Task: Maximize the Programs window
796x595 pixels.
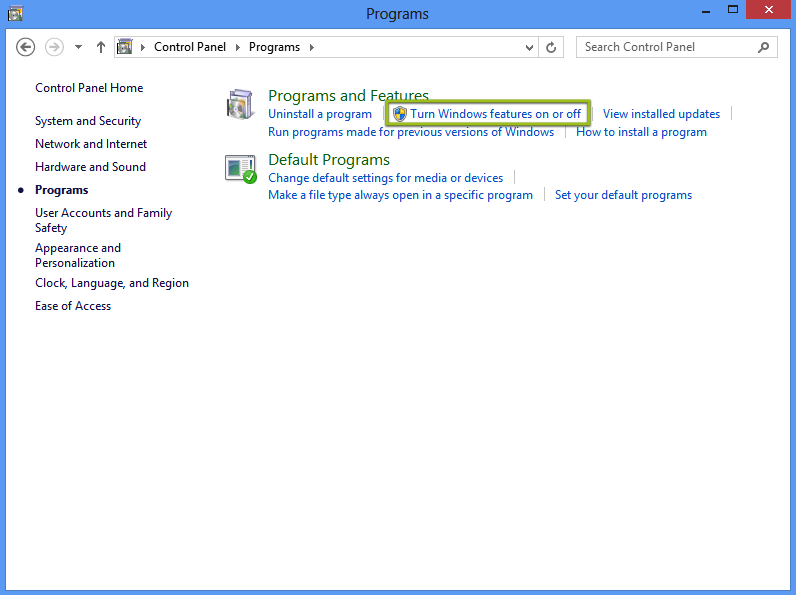Action: 733,10
